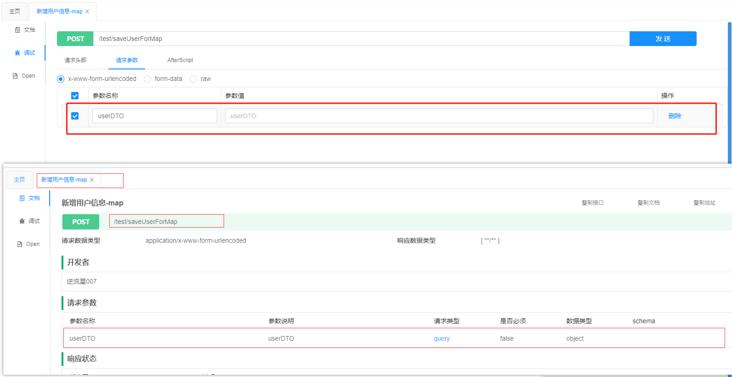Click the 开发者 section heading
The image size is (732, 377).
78,262
